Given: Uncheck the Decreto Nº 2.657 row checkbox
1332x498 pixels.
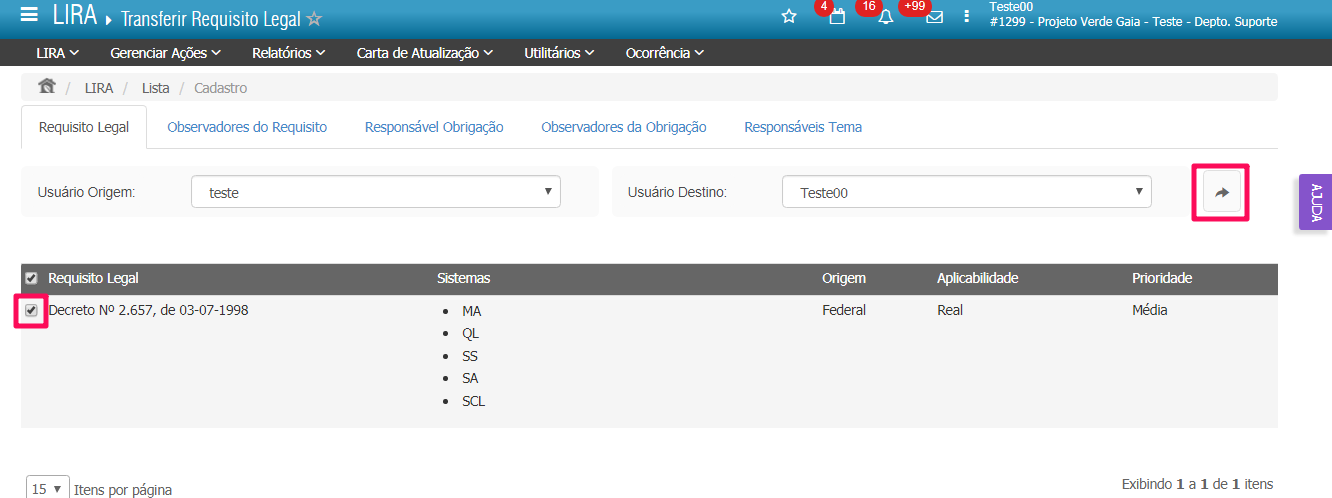Looking at the screenshot, I should click(x=31, y=311).
